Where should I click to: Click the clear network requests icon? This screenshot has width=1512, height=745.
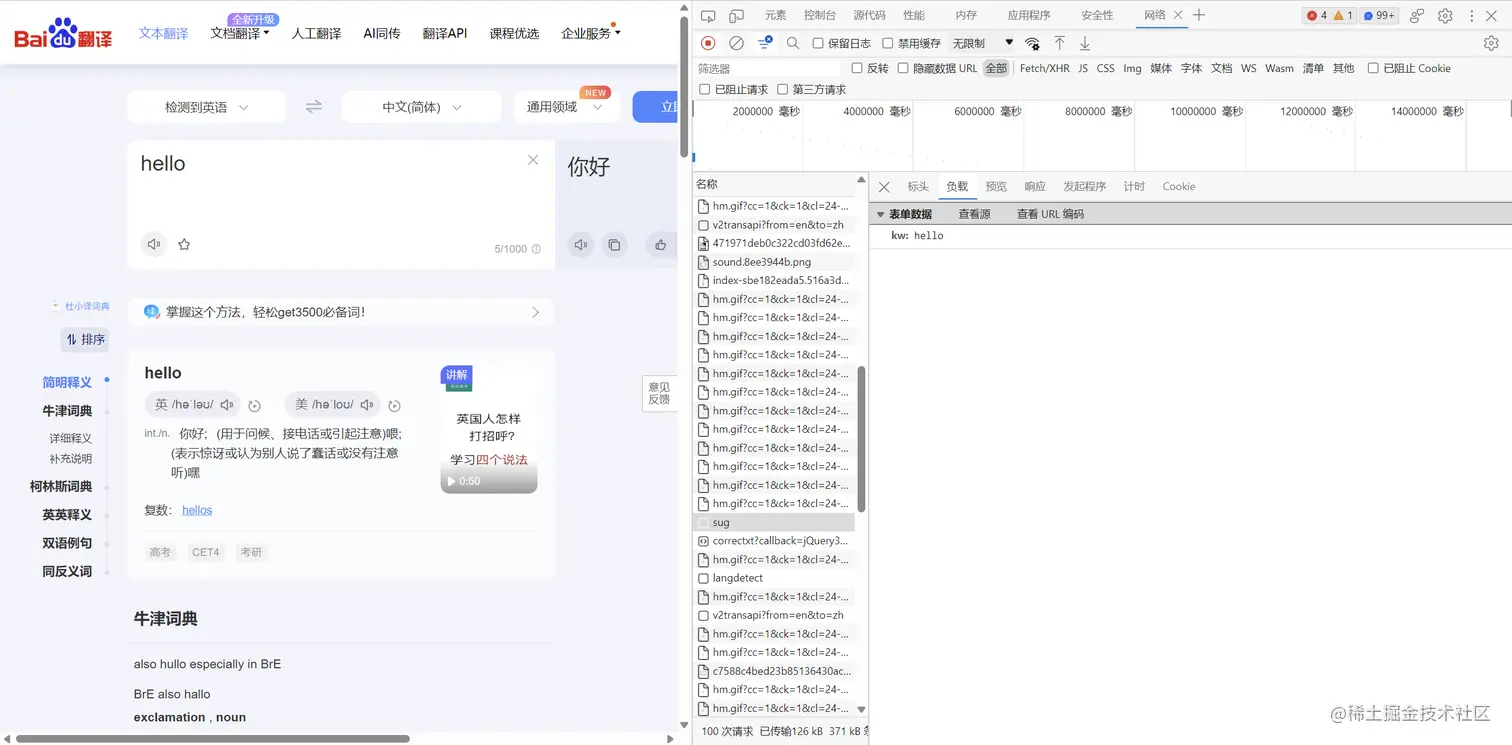[x=736, y=43]
